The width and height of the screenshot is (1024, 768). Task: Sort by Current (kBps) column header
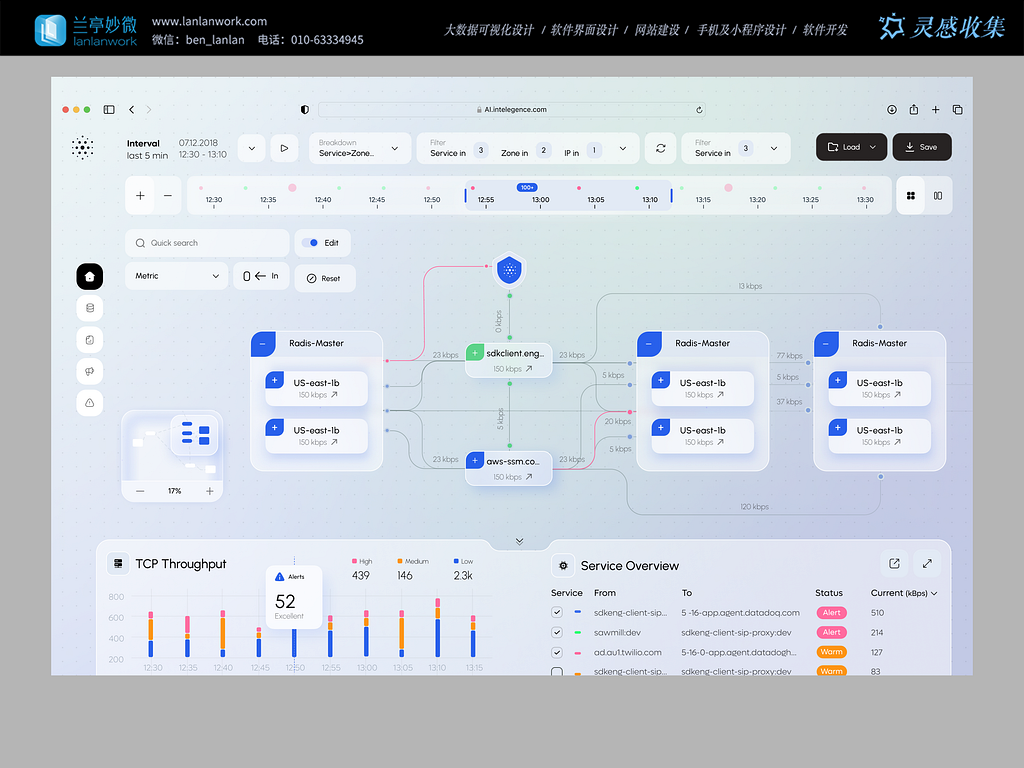click(904, 593)
